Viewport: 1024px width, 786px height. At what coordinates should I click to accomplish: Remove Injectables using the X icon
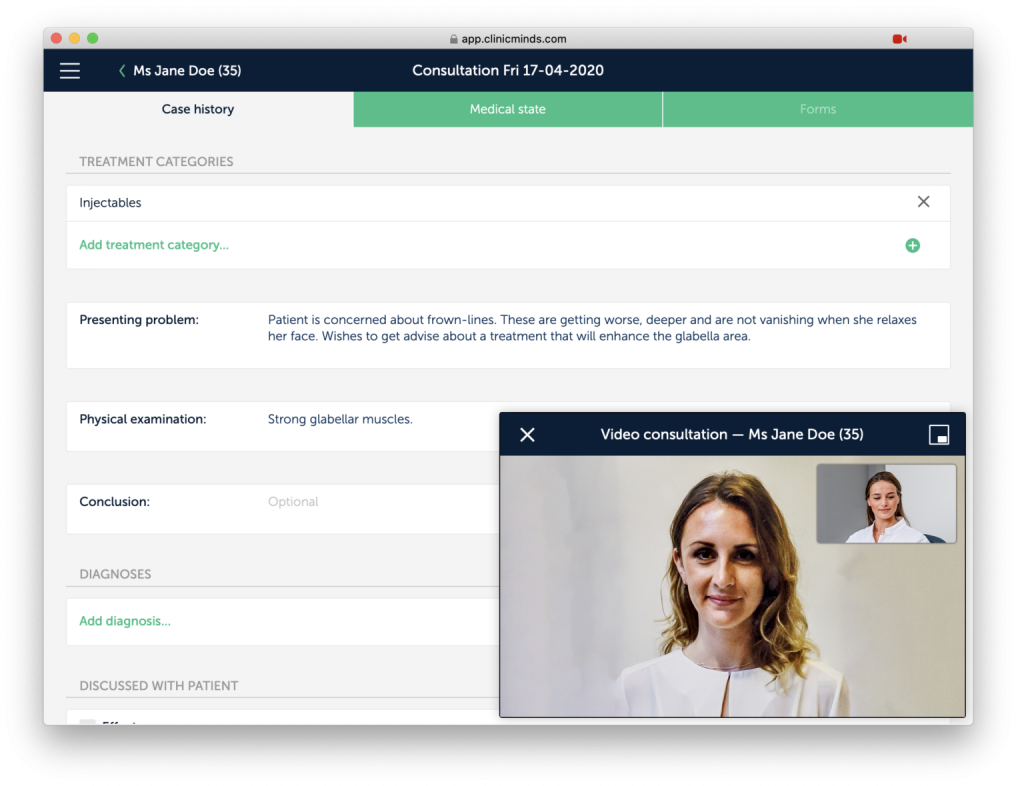tap(923, 201)
